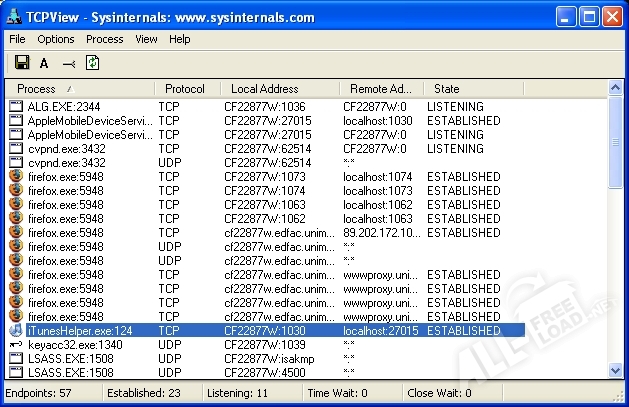Open the Process menu
This screenshot has height=407, width=629.
[105, 39]
